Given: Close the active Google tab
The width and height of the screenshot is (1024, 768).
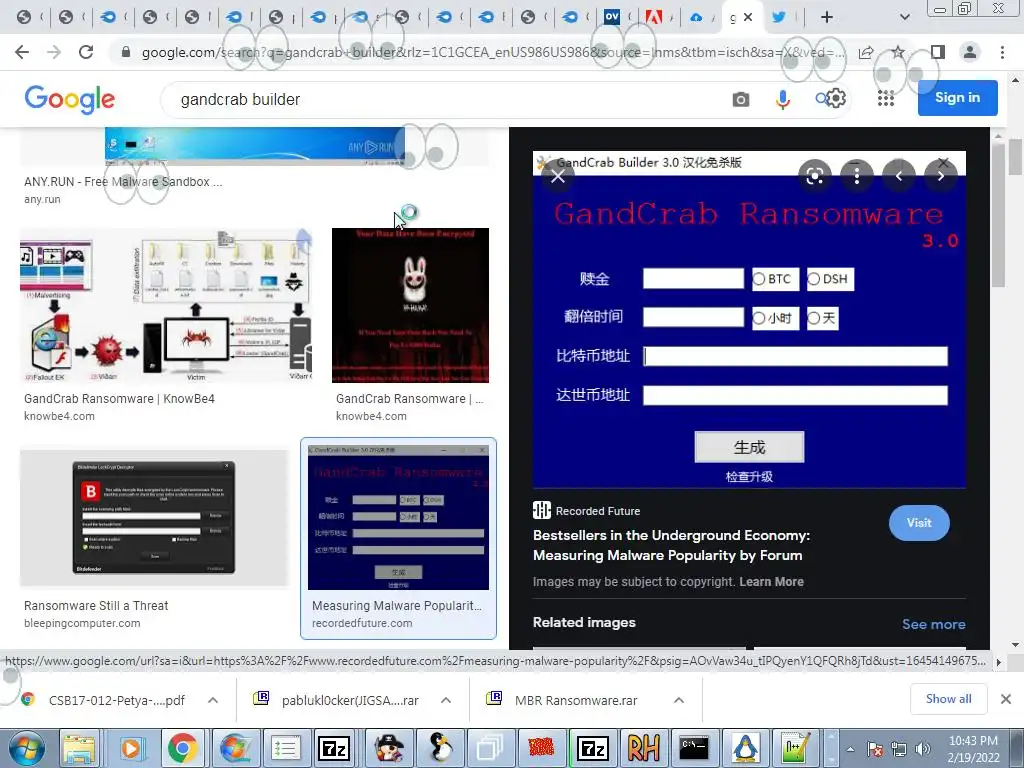Looking at the screenshot, I should click(x=748, y=17).
